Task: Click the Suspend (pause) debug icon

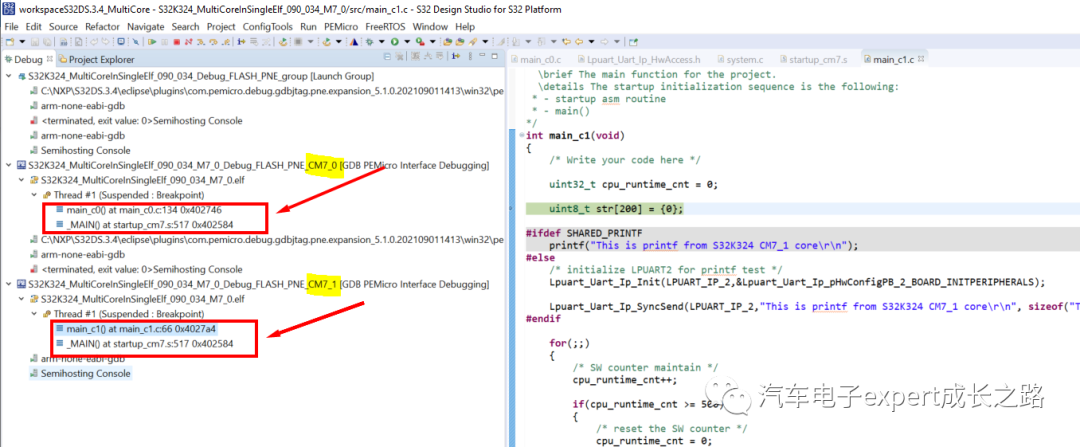Action: [x=165, y=41]
